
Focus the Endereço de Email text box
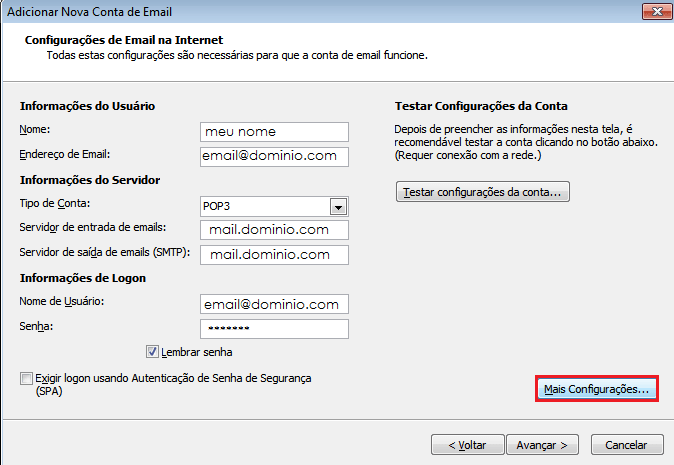point(274,156)
